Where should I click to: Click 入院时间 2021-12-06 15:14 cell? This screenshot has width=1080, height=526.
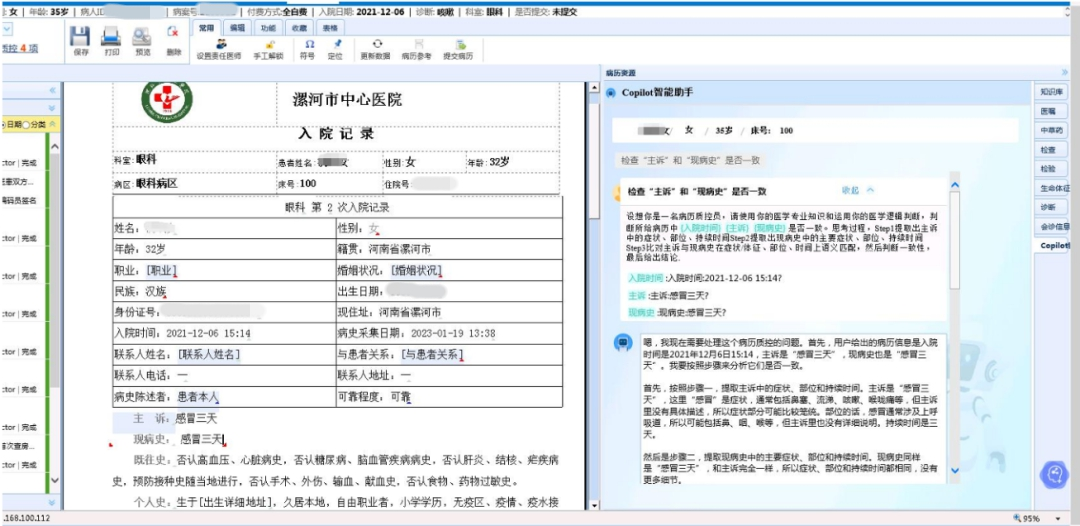[225, 333]
